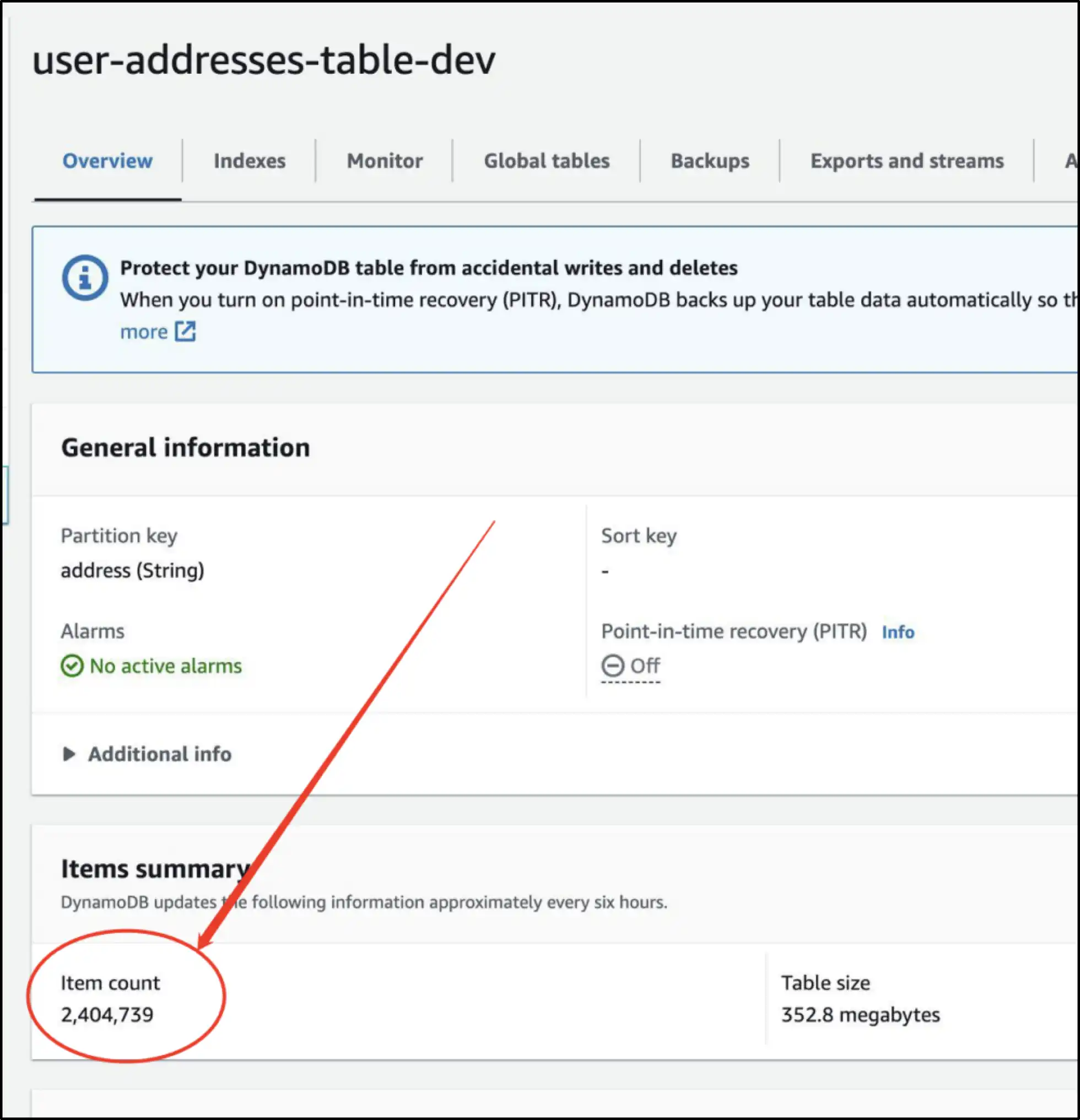
Task: Click the PITR Off status
Action: coord(631,665)
